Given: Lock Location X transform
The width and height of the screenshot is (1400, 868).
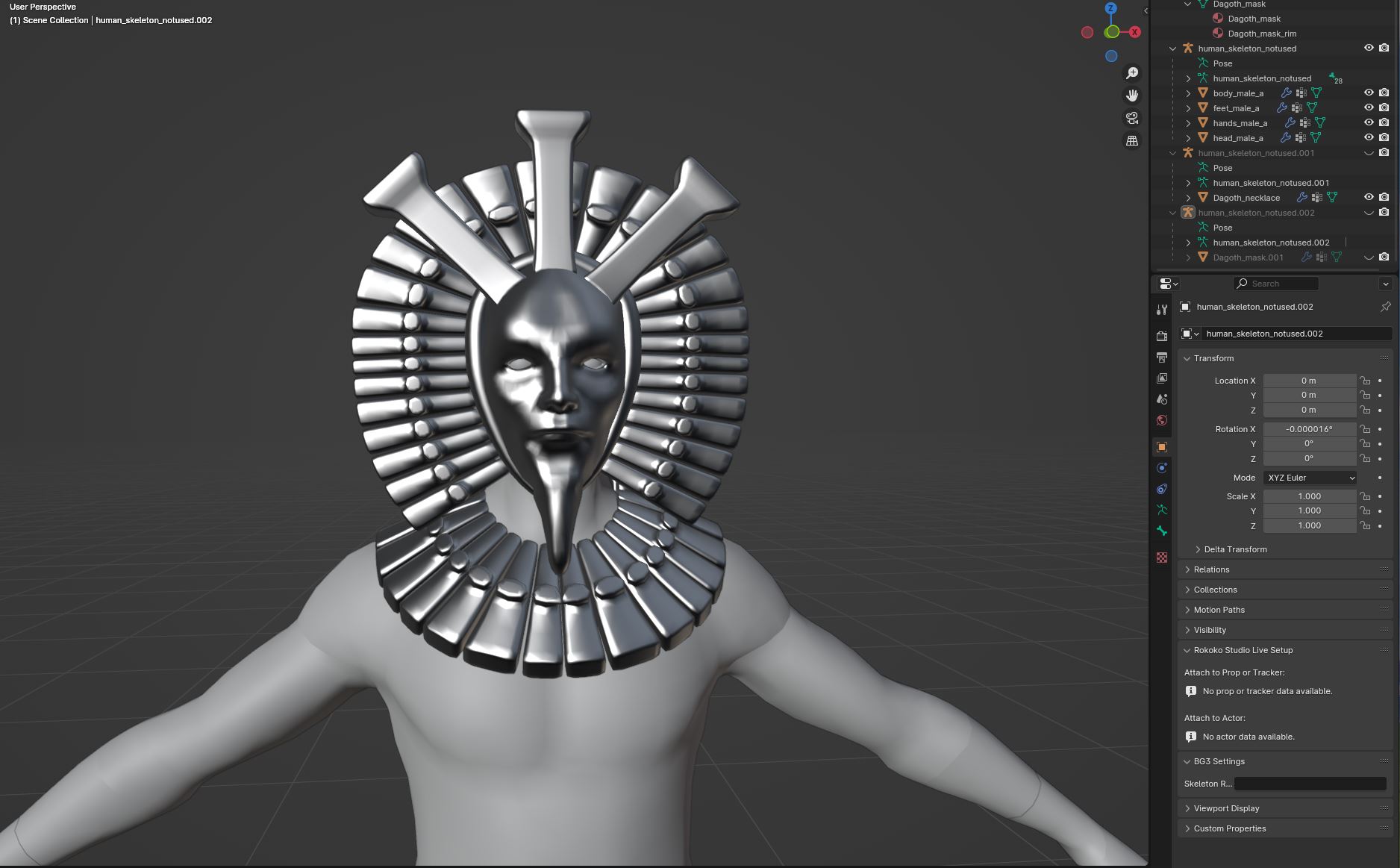Looking at the screenshot, I should 1365,381.
